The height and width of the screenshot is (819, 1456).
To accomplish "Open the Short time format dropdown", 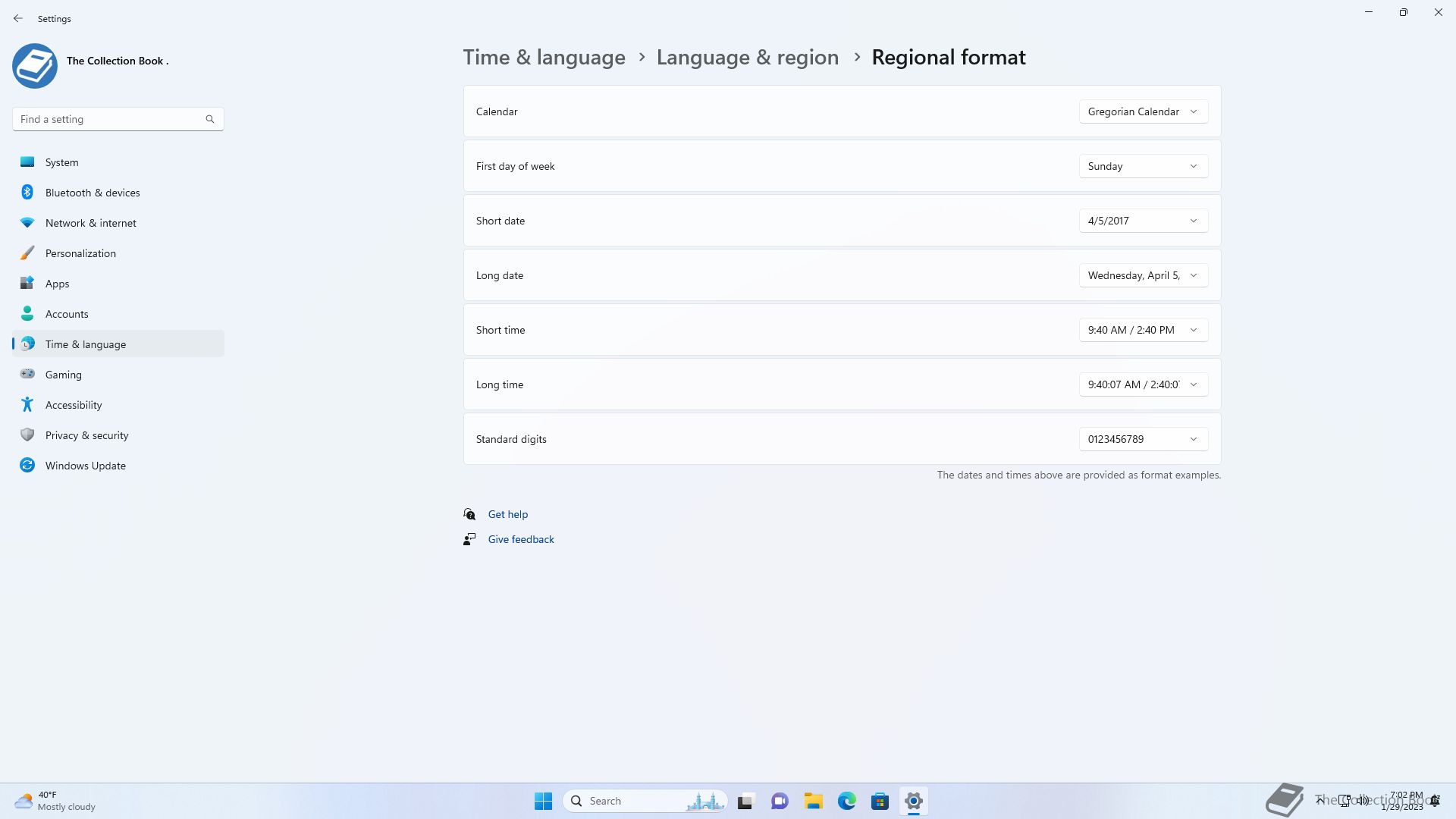I will point(1143,330).
